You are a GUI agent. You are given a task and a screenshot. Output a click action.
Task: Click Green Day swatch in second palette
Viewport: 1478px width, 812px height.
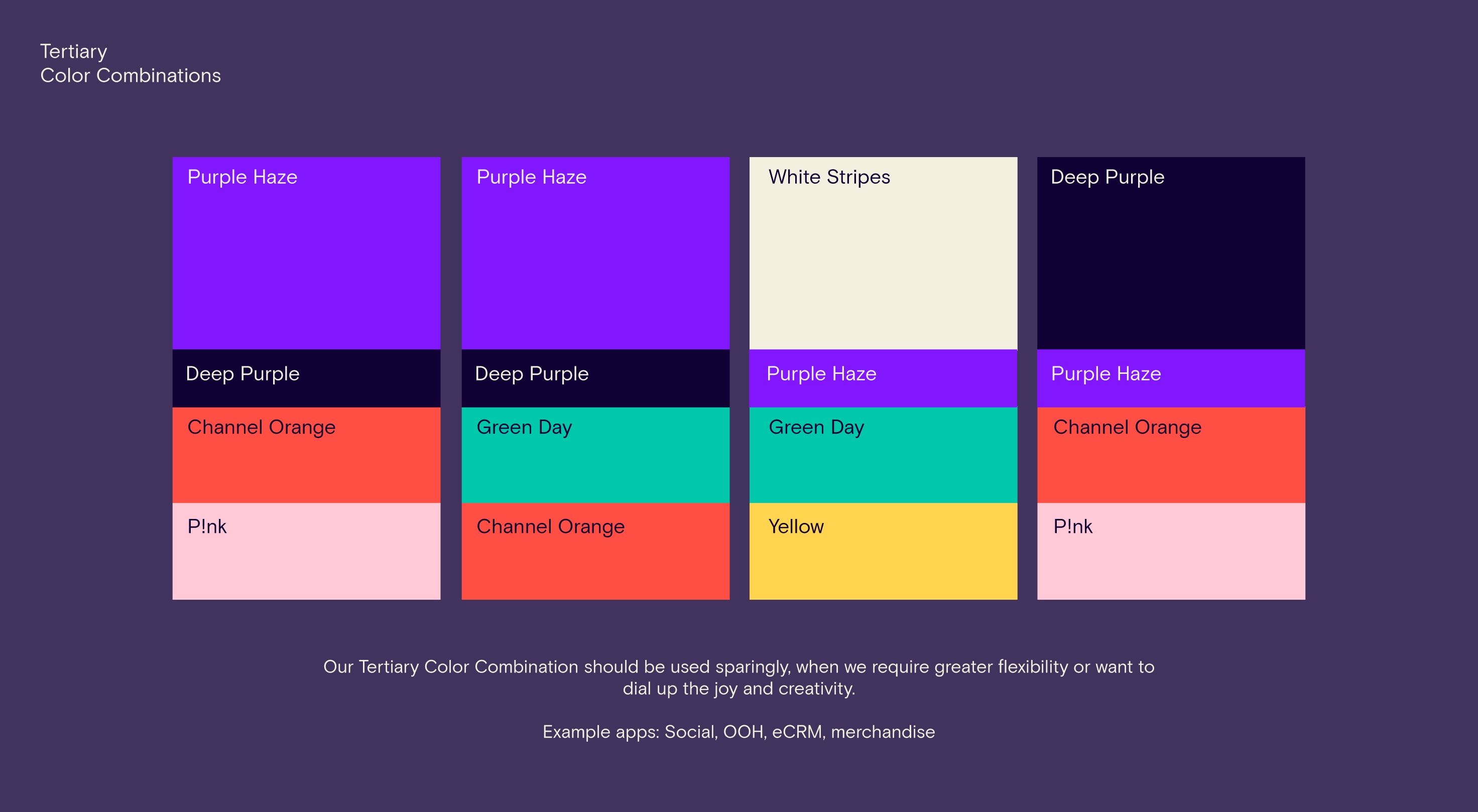pyautogui.click(x=595, y=455)
